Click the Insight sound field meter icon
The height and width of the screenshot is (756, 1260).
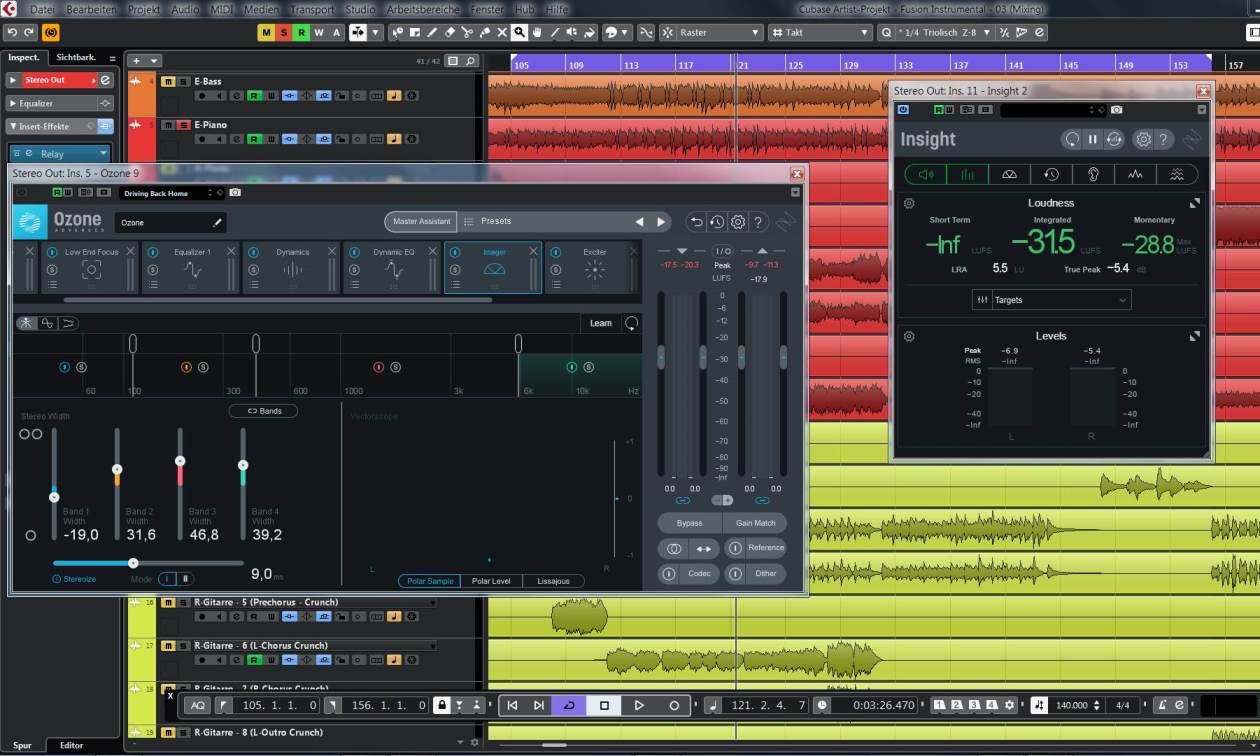[1009, 174]
